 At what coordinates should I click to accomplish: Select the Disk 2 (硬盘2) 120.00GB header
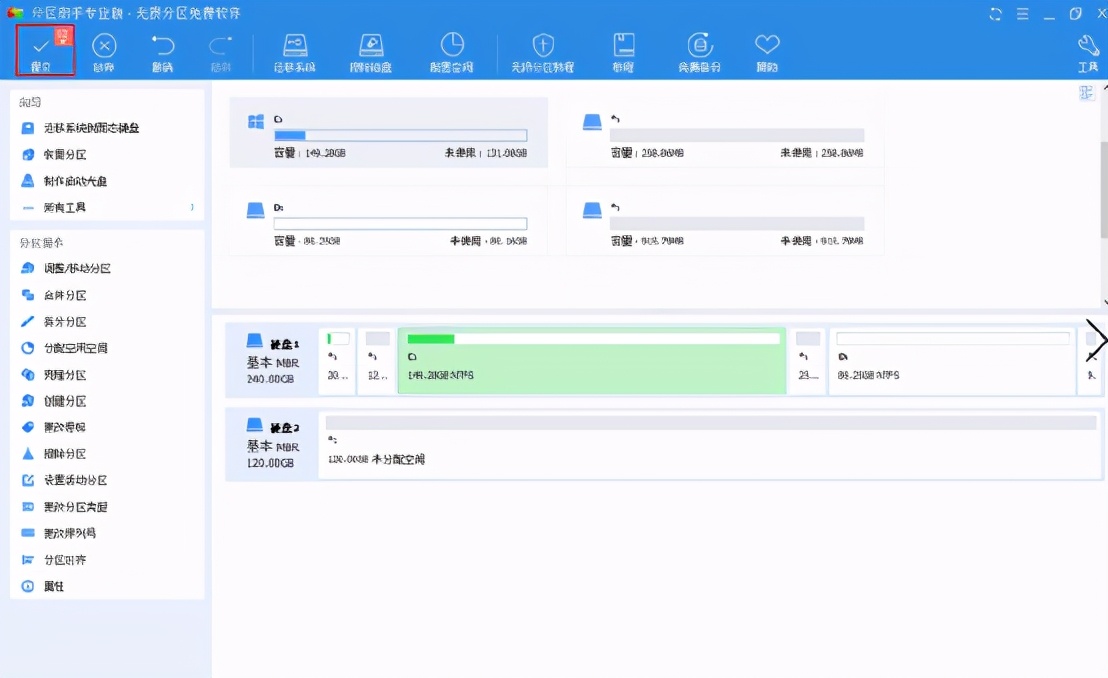(272, 444)
